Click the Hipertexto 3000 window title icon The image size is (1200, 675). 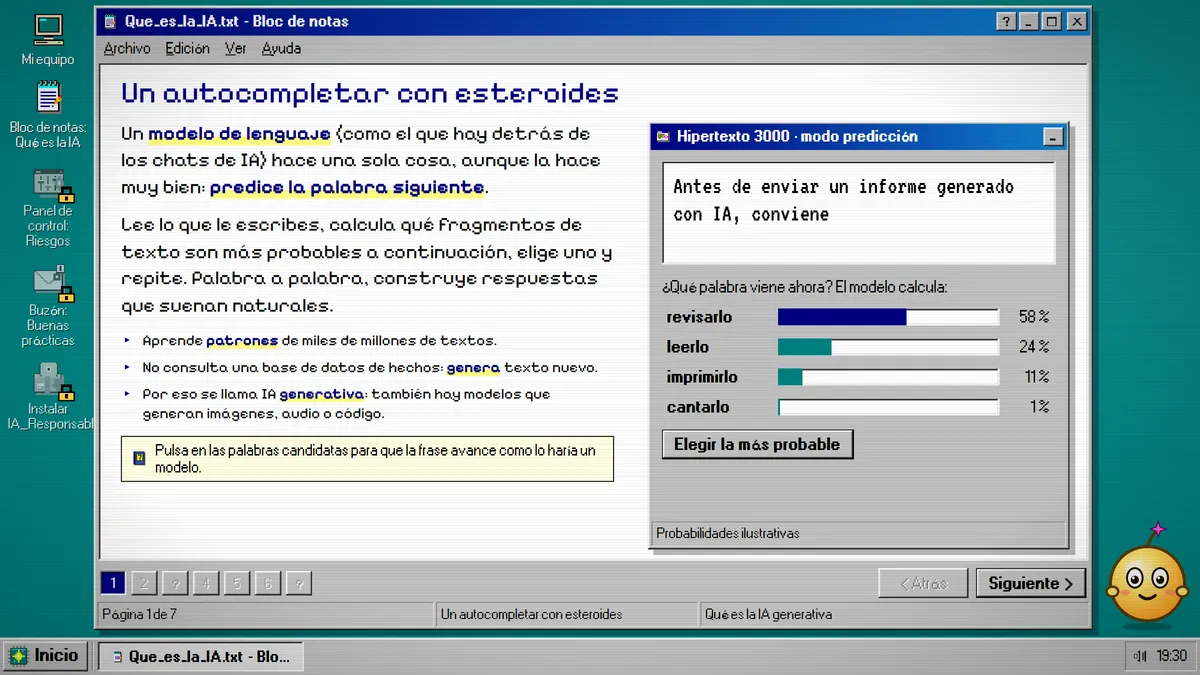[x=662, y=137]
